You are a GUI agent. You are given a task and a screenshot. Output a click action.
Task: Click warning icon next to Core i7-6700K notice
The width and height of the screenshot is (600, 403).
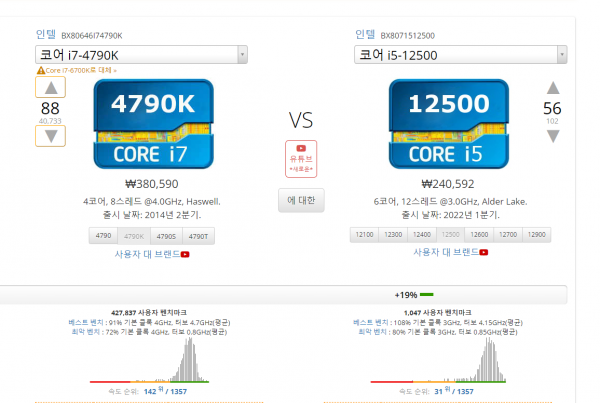pyautogui.click(x=41, y=70)
